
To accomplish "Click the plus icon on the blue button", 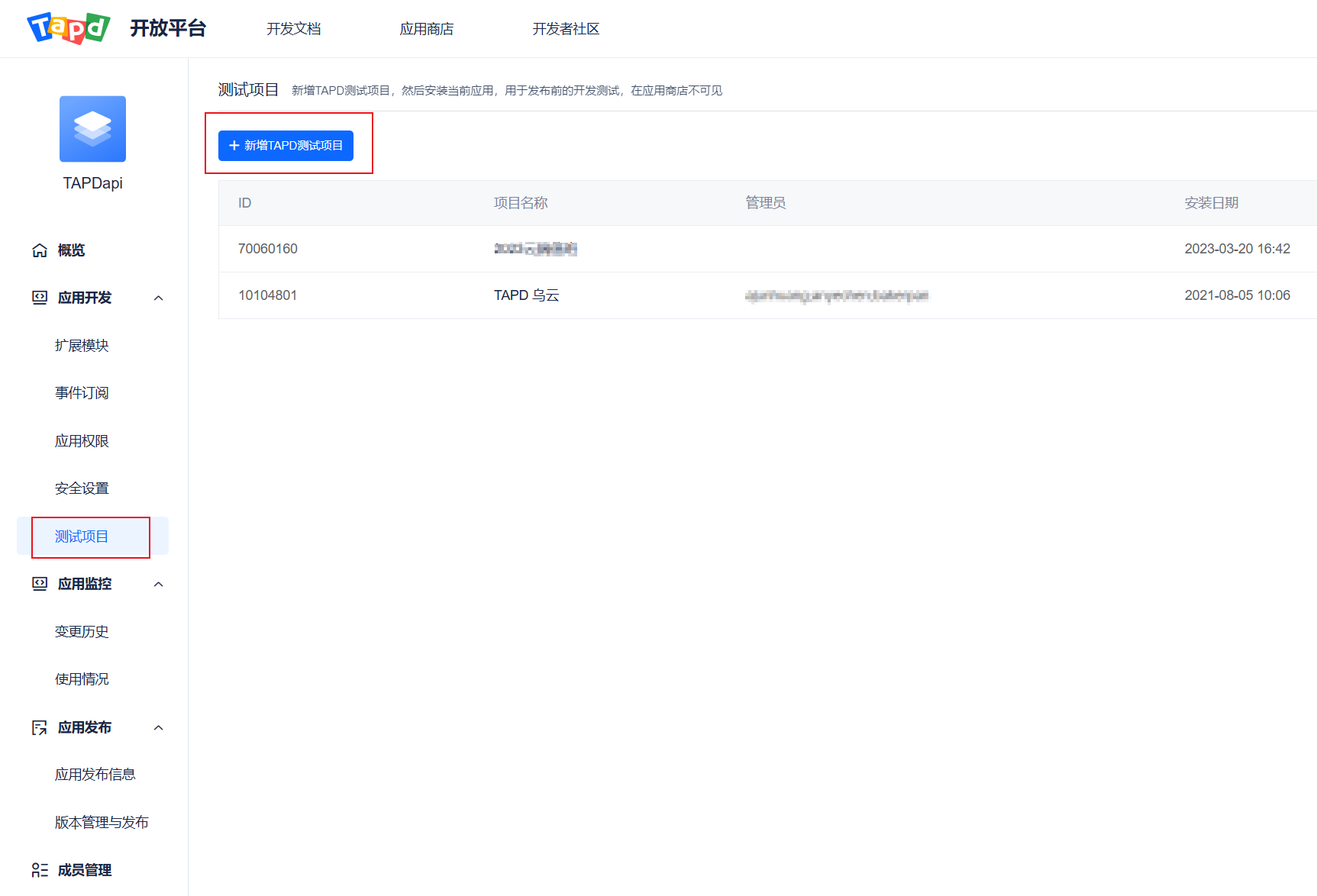I will pos(233,146).
